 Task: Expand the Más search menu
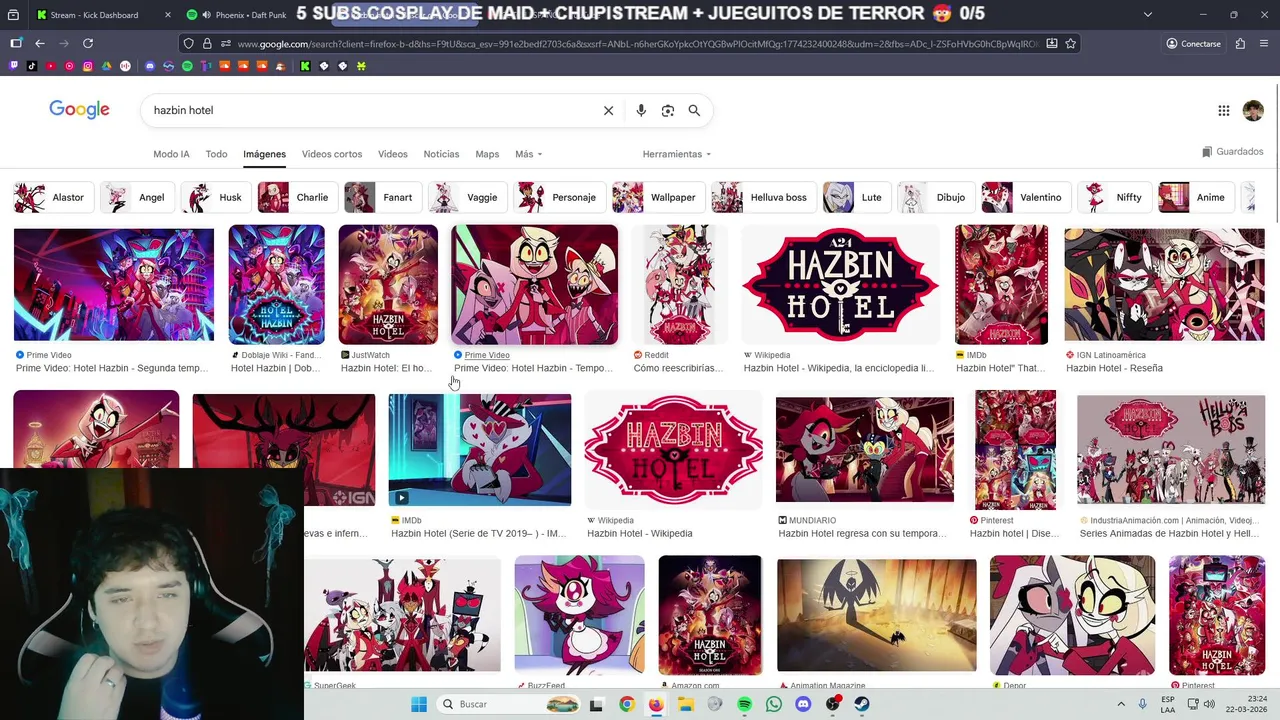click(x=528, y=154)
